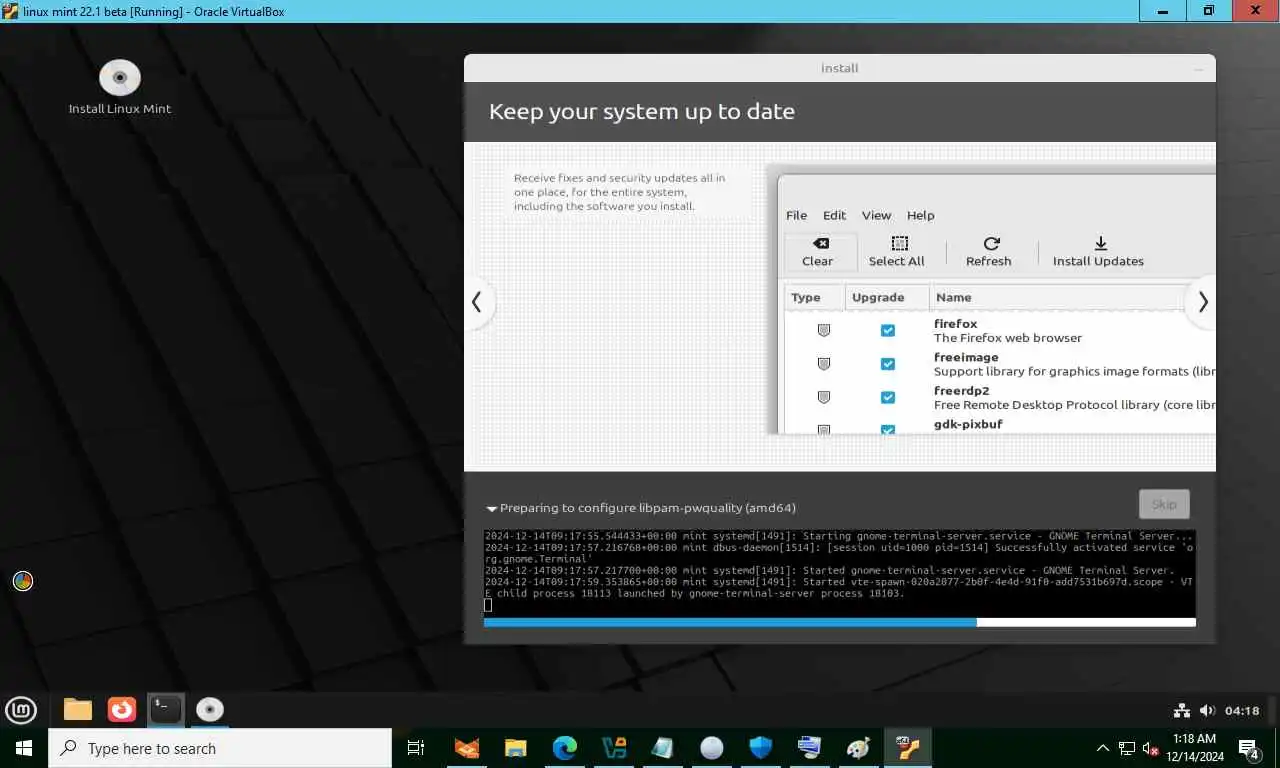Sort by the Upgrade column header

[x=886, y=297]
